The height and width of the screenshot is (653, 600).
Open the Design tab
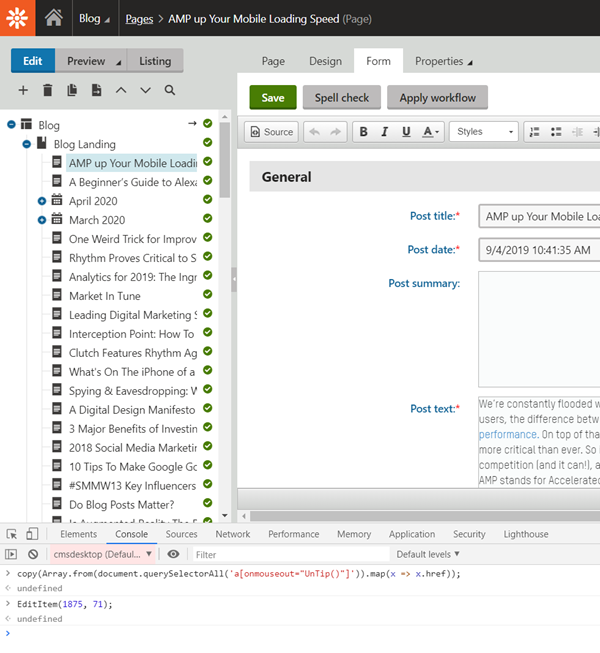tap(325, 61)
